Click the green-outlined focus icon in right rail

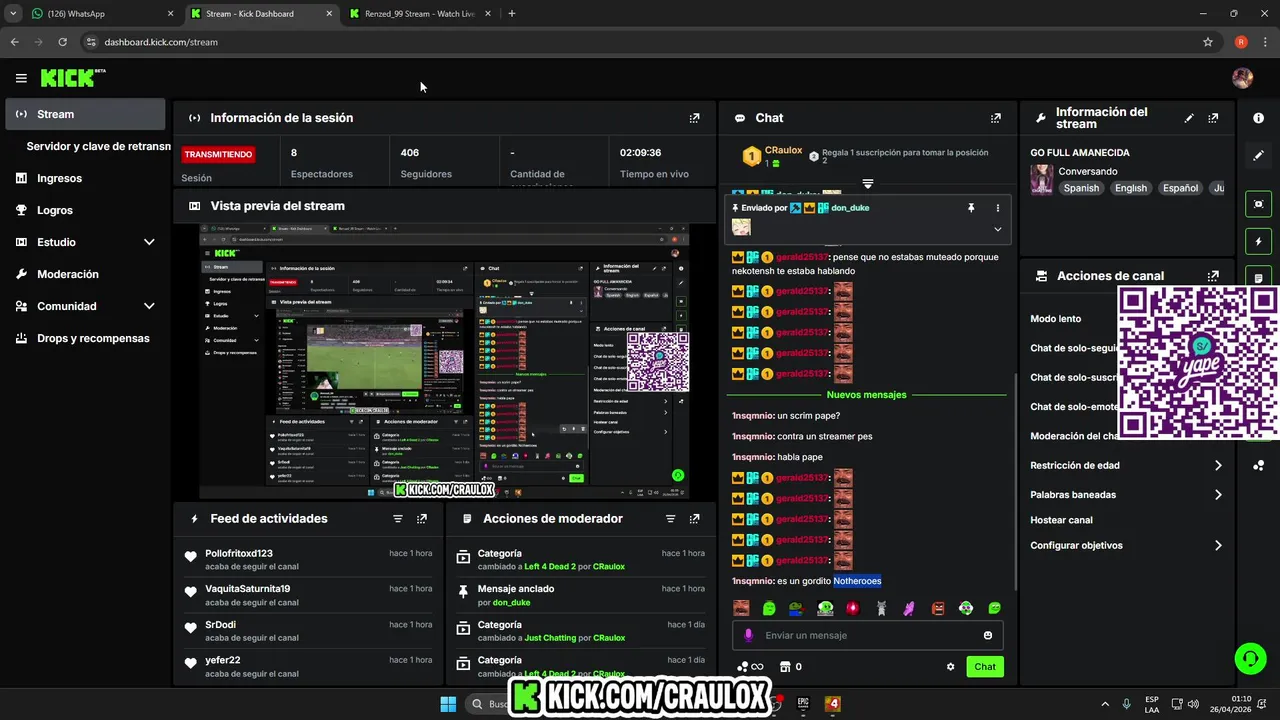1258,204
